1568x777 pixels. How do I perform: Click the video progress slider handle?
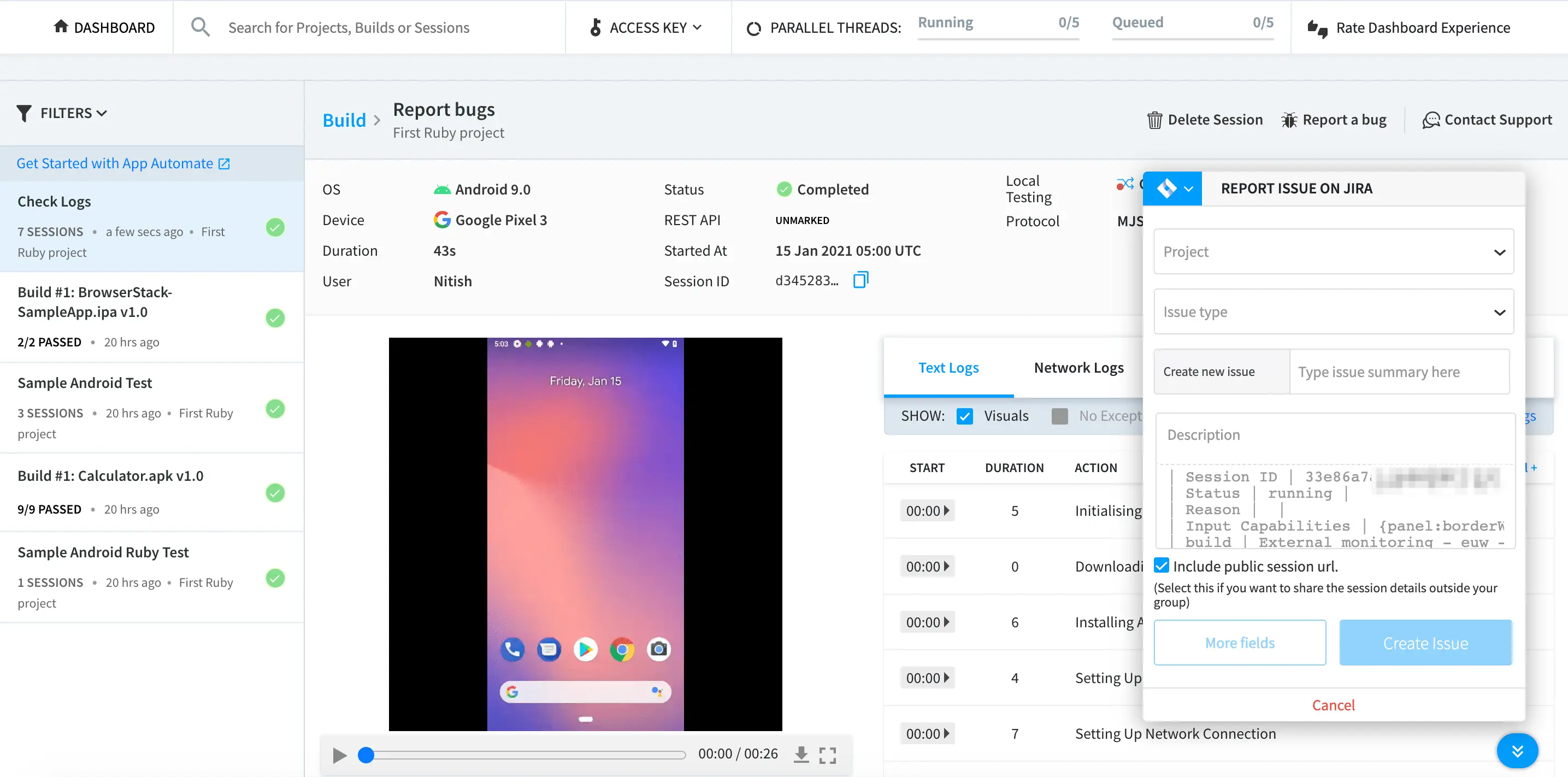pos(366,755)
